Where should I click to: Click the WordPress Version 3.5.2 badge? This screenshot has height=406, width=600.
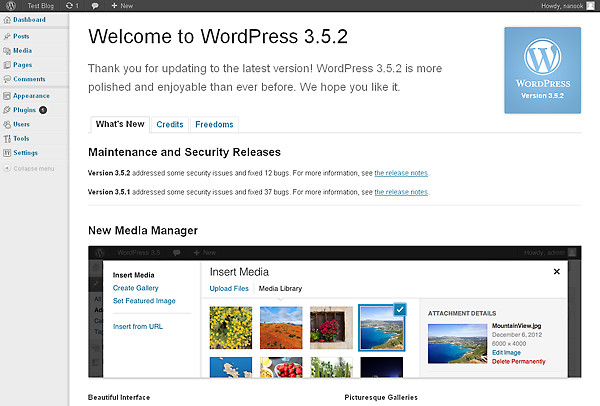543,70
